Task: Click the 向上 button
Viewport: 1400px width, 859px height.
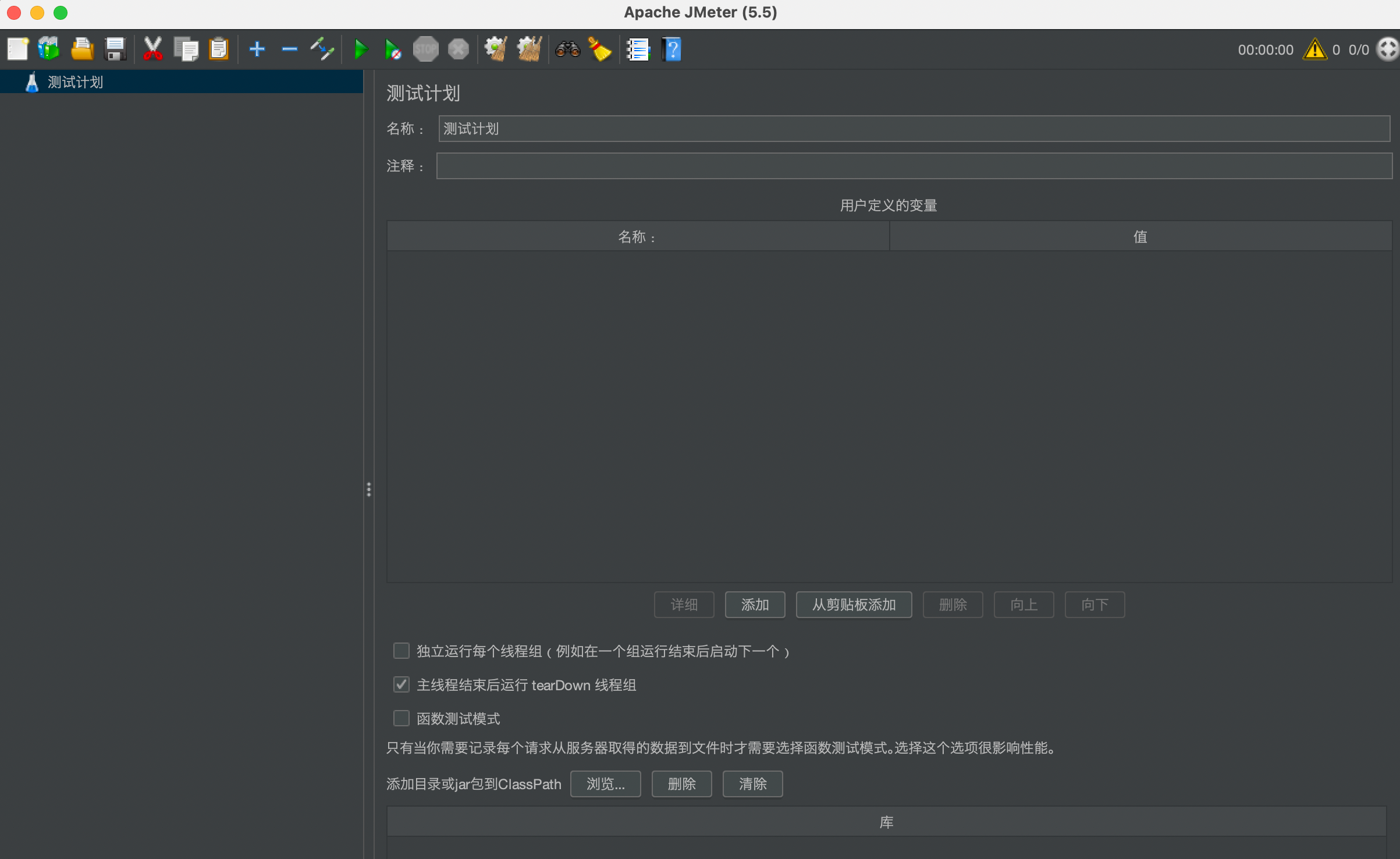Action: pyautogui.click(x=1024, y=605)
